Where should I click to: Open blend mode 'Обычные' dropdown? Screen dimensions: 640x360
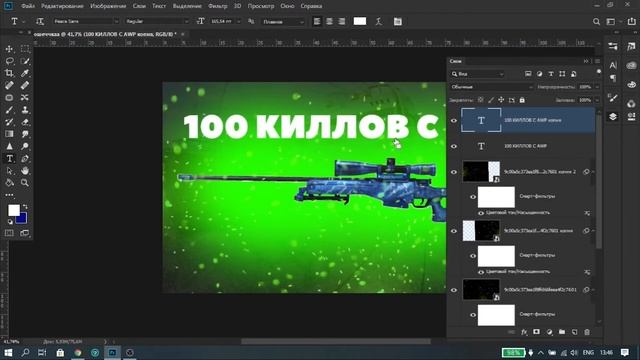(x=491, y=87)
